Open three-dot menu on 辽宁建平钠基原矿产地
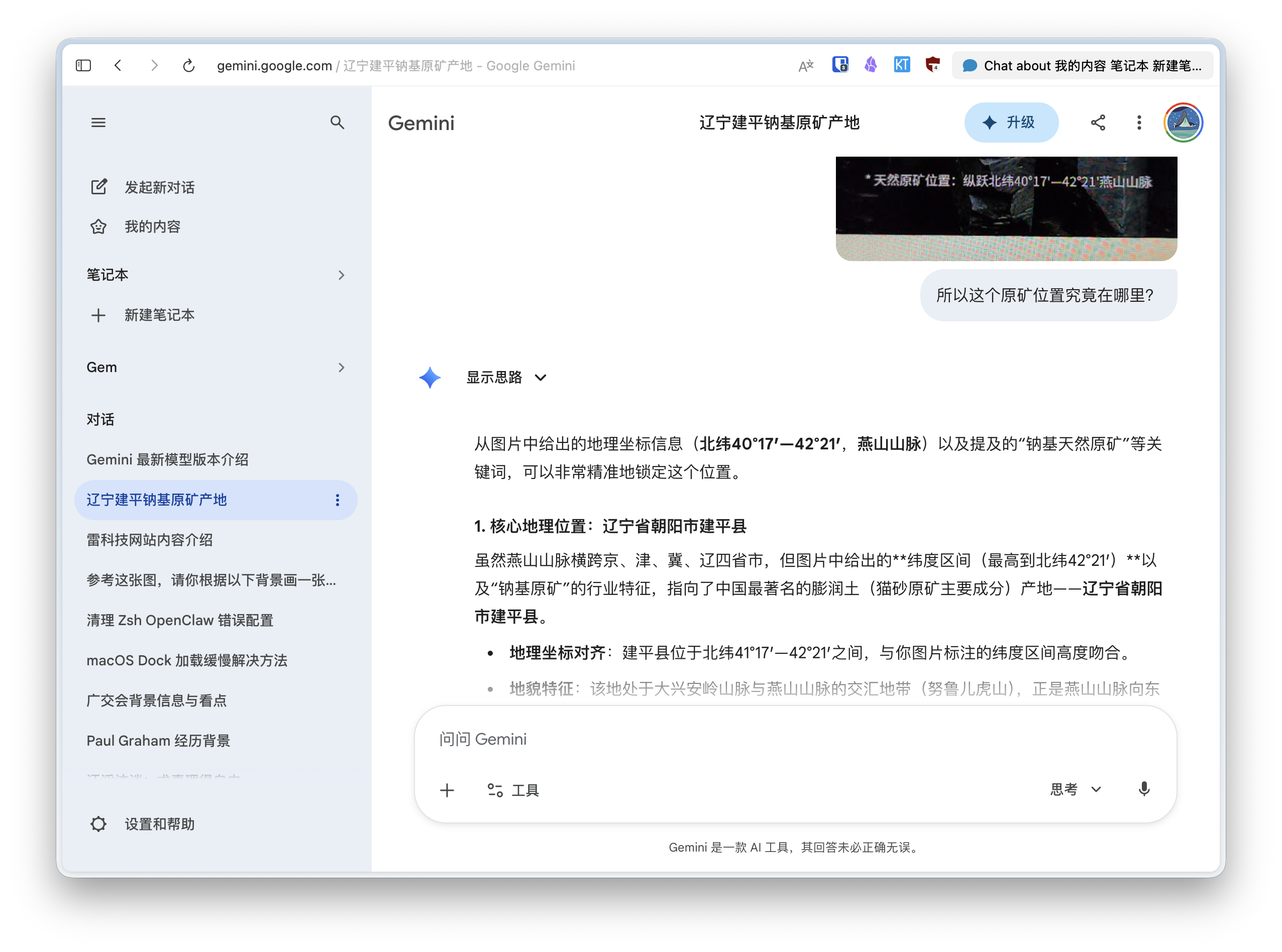Image resolution: width=1282 pixels, height=952 pixels. (x=337, y=500)
